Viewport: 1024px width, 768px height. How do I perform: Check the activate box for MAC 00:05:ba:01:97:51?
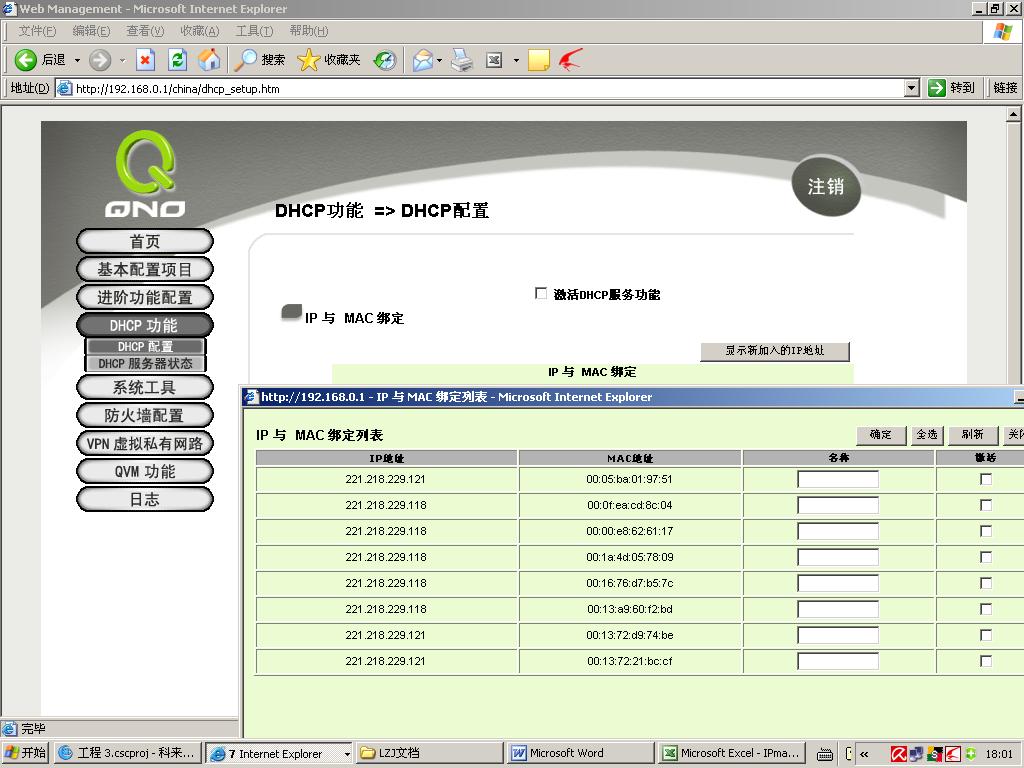[986, 479]
